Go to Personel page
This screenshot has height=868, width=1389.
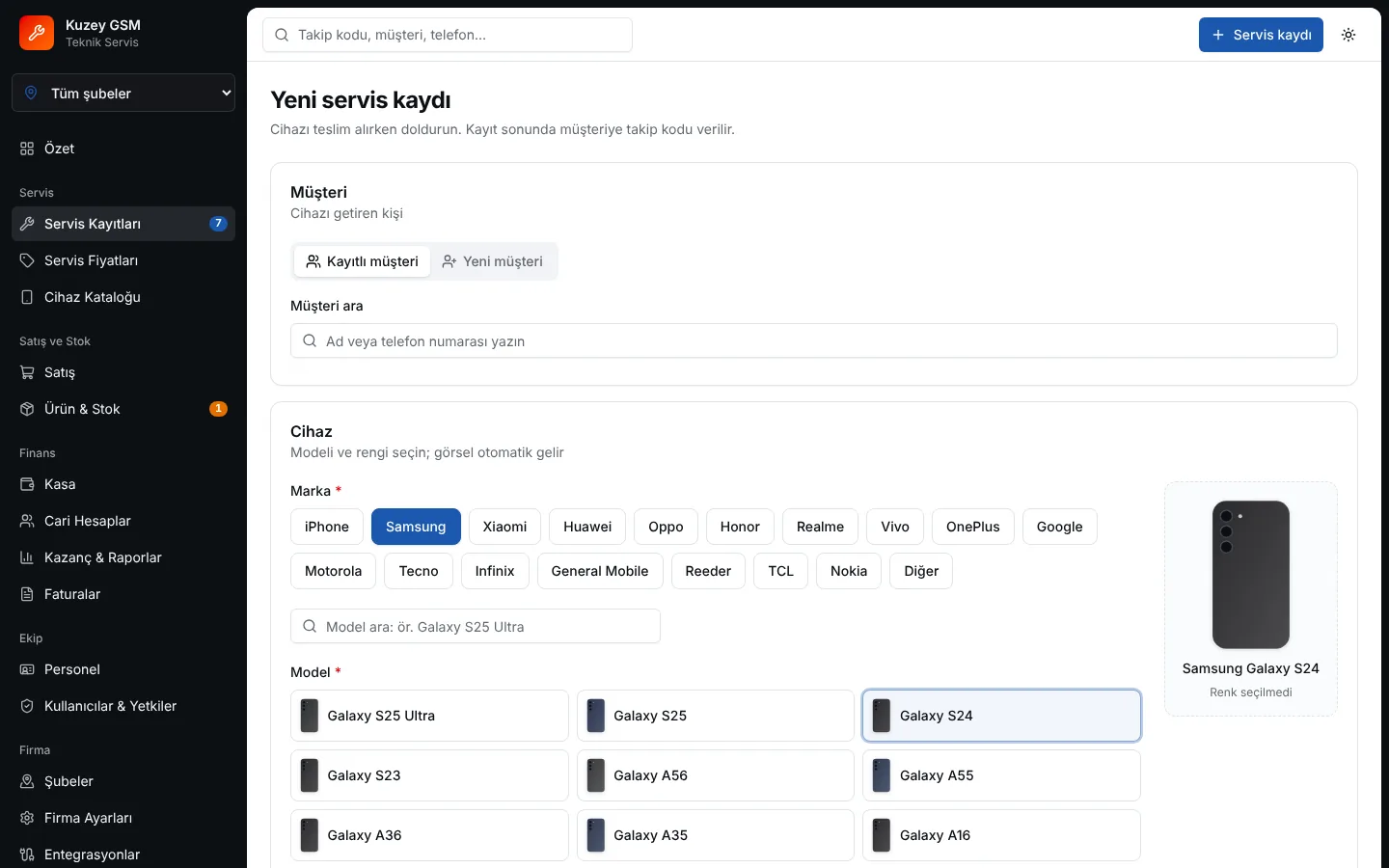pyautogui.click(x=123, y=669)
